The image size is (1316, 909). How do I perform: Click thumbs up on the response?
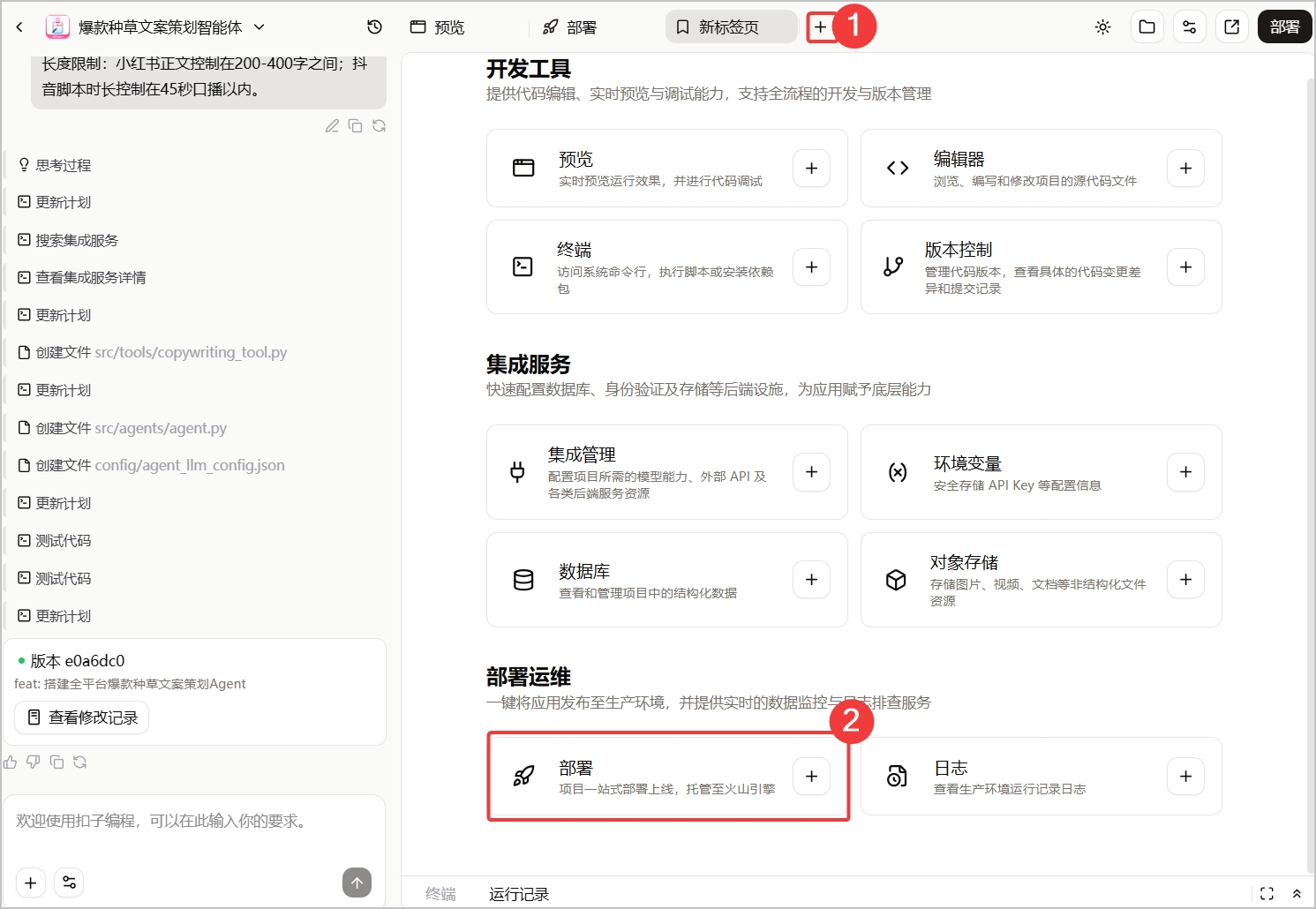point(11,762)
